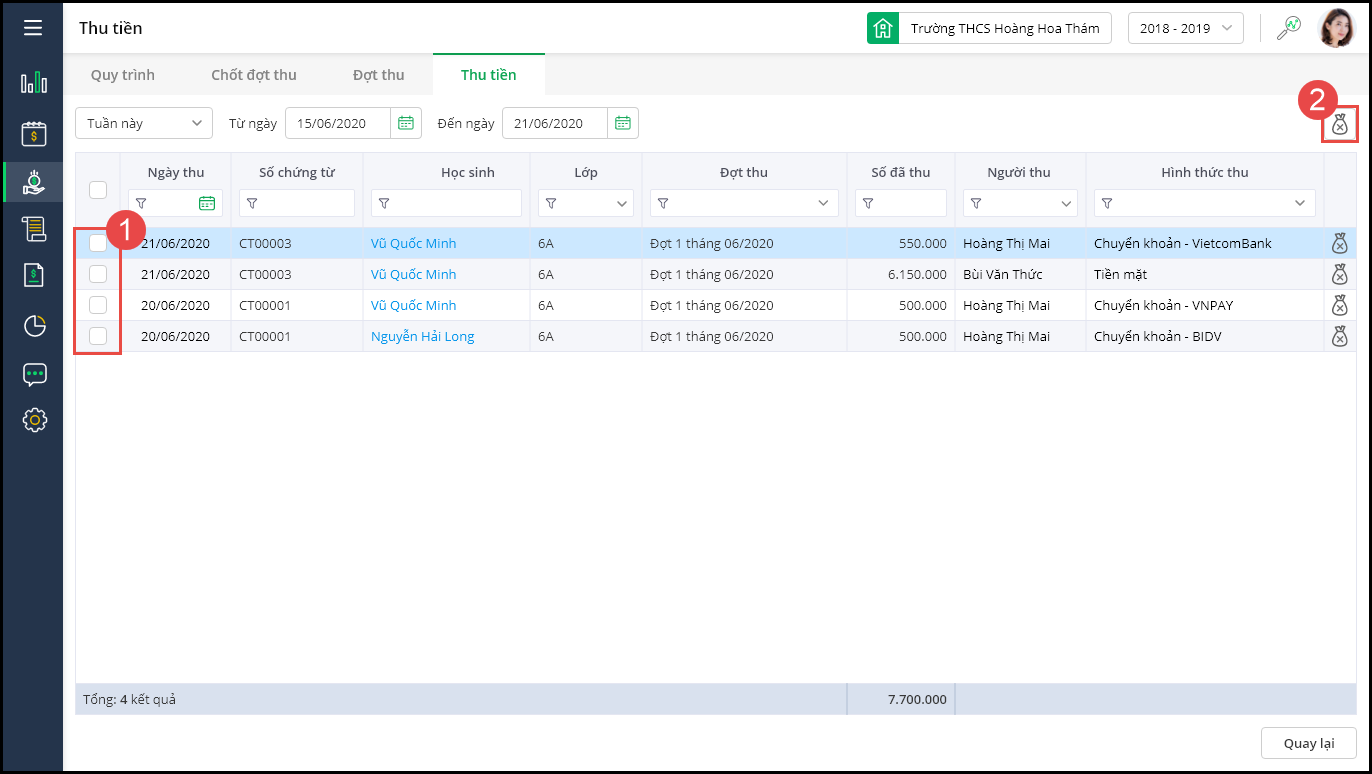Expand the Hình thức thu filter dropdown

(1300, 203)
